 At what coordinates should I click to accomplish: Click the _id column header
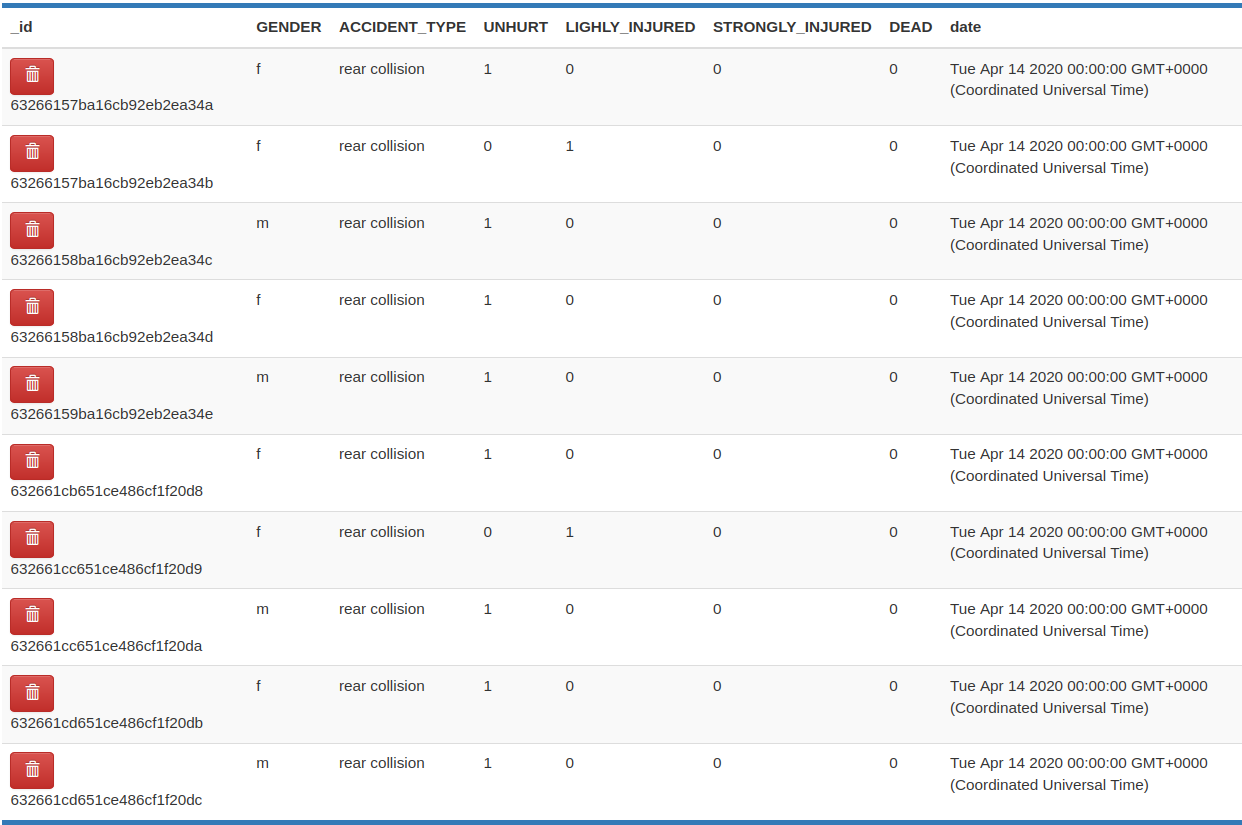pyautogui.click(x=21, y=27)
